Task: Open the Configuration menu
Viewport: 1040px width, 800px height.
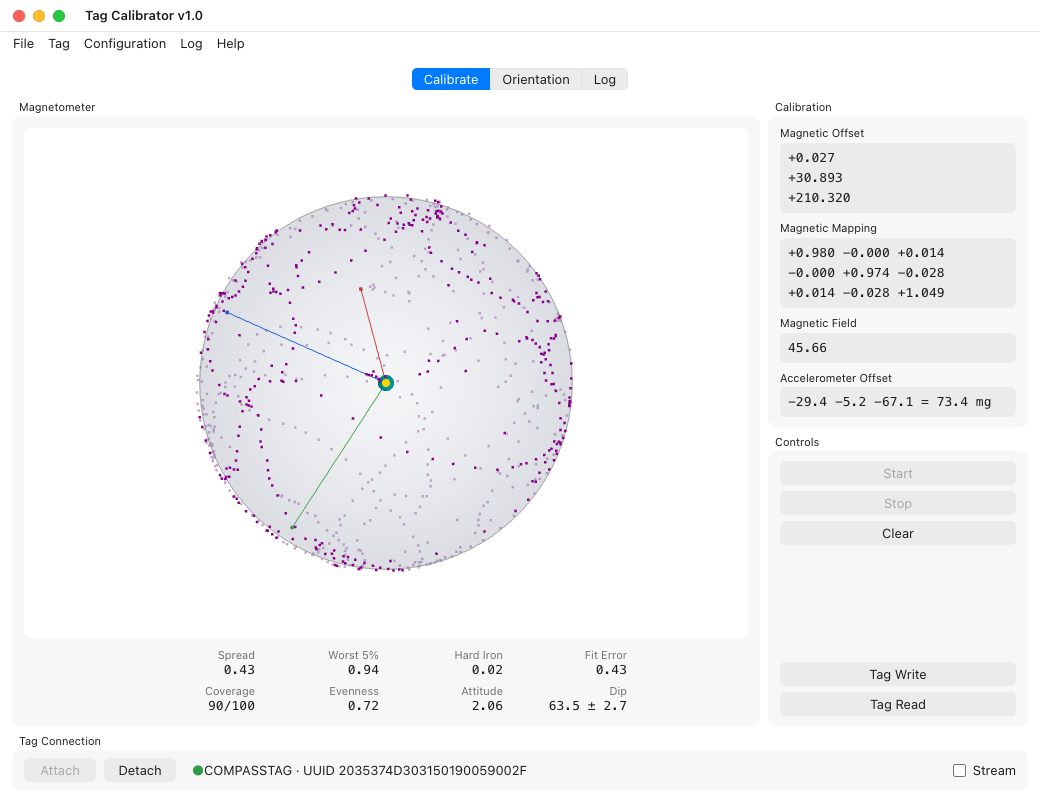Action: click(x=125, y=44)
